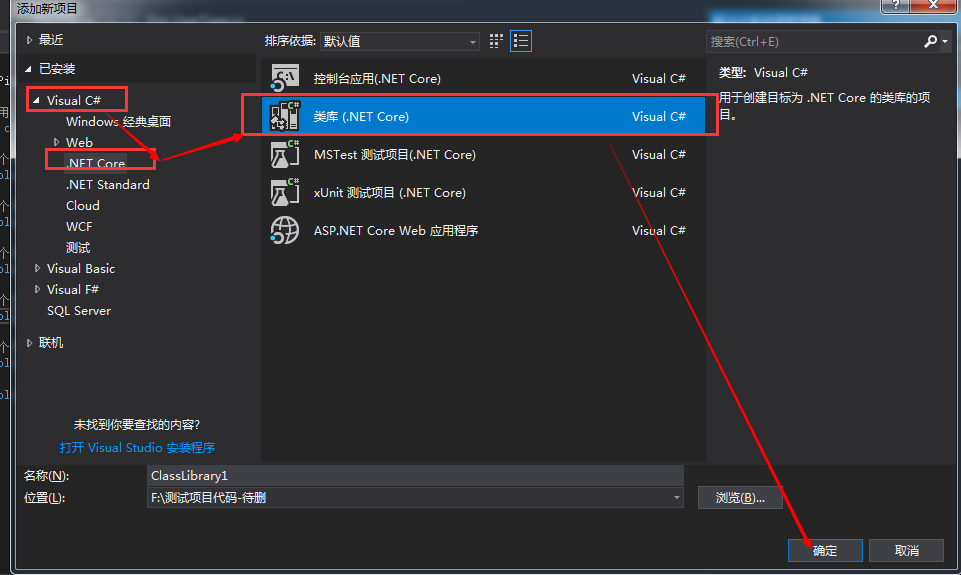Select the Cloud category

pyautogui.click(x=83, y=205)
